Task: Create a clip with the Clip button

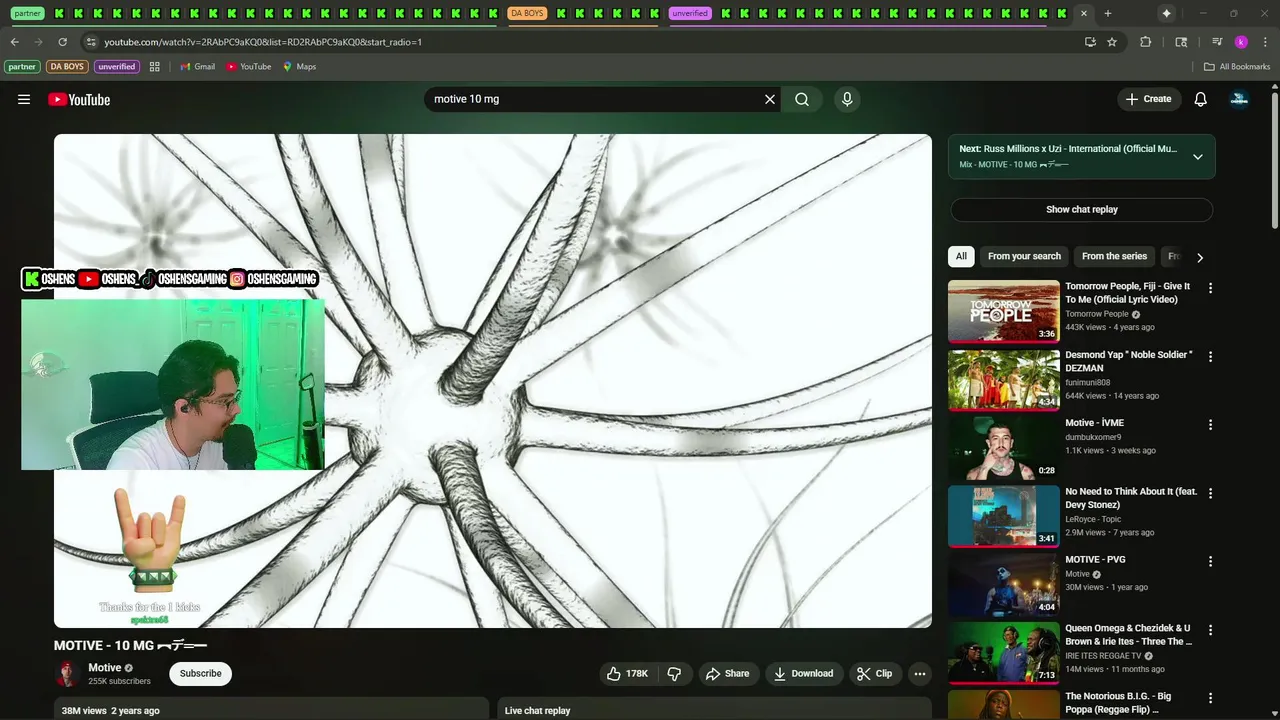Action: tap(874, 674)
